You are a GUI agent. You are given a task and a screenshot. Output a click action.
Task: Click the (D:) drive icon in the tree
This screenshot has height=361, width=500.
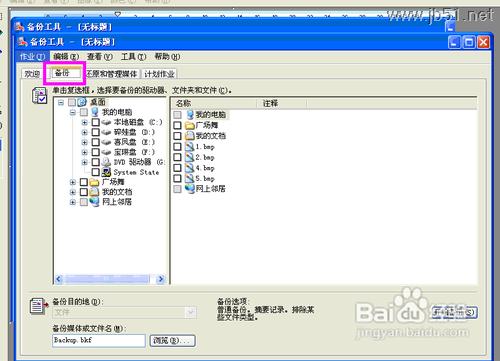tap(106, 132)
